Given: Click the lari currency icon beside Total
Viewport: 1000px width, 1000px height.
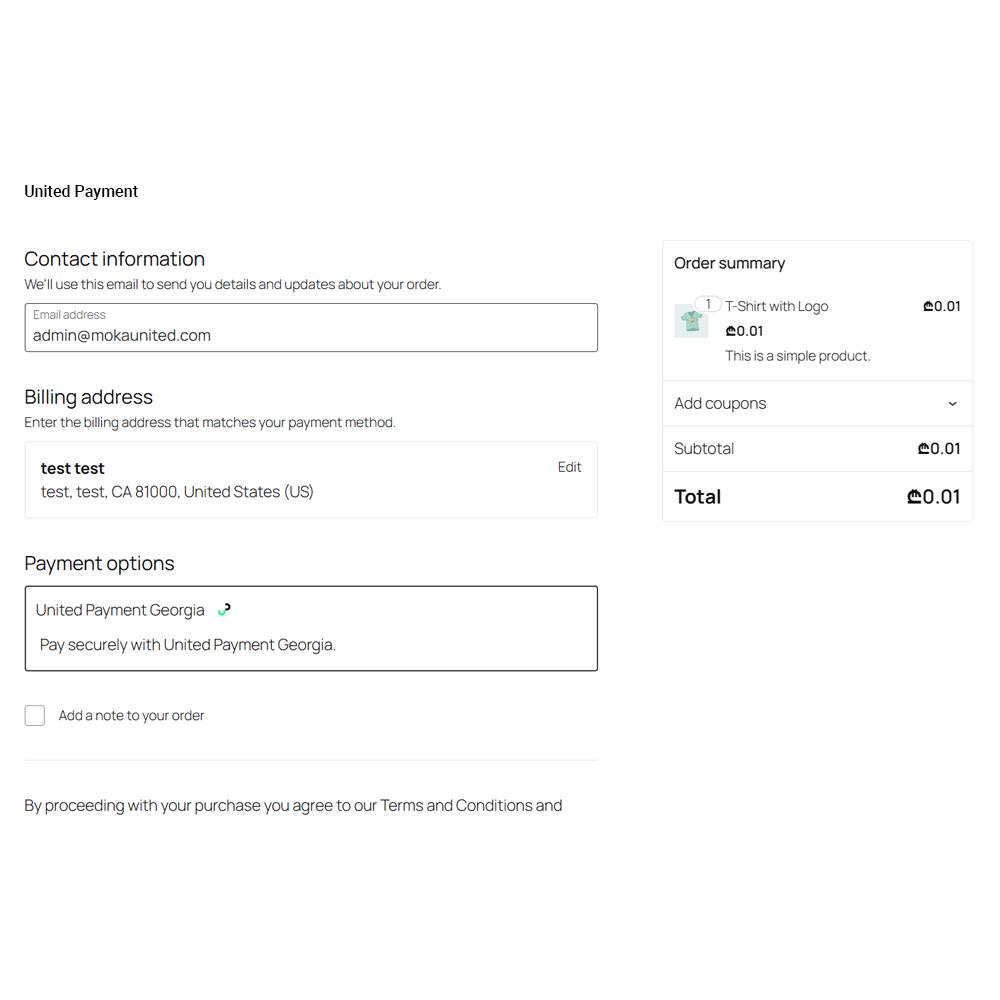Looking at the screenshot, I should (x=913, y=496).
